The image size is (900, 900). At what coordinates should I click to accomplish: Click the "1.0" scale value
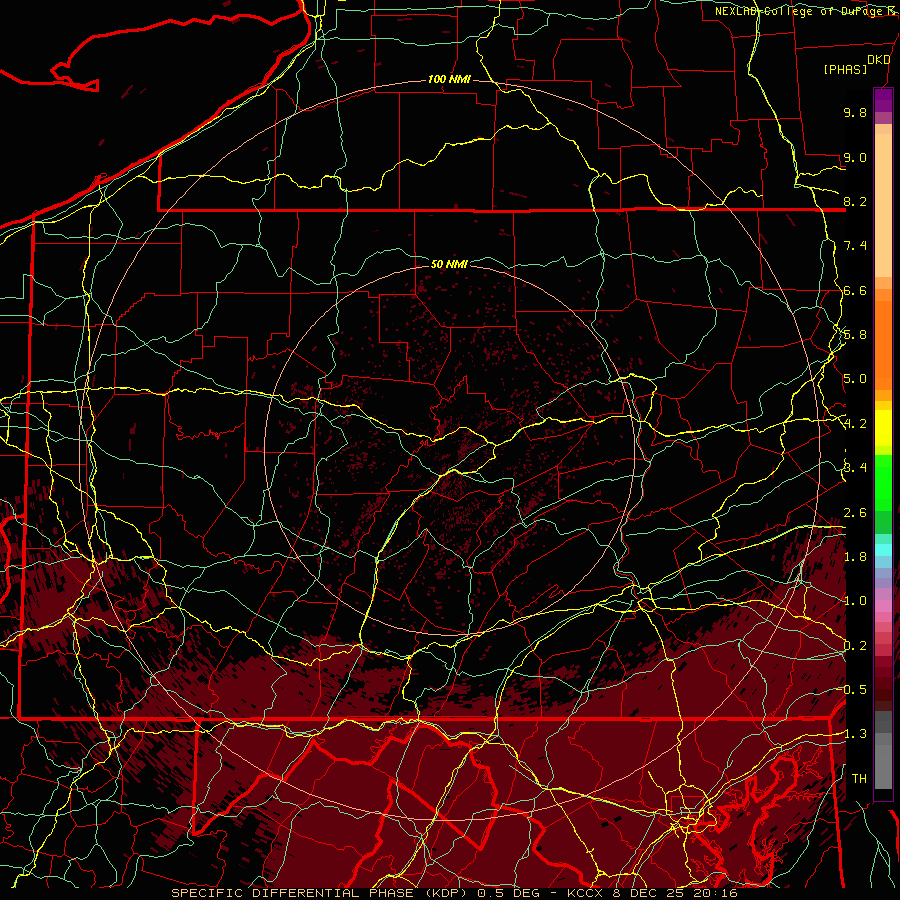tap(855, 601)
